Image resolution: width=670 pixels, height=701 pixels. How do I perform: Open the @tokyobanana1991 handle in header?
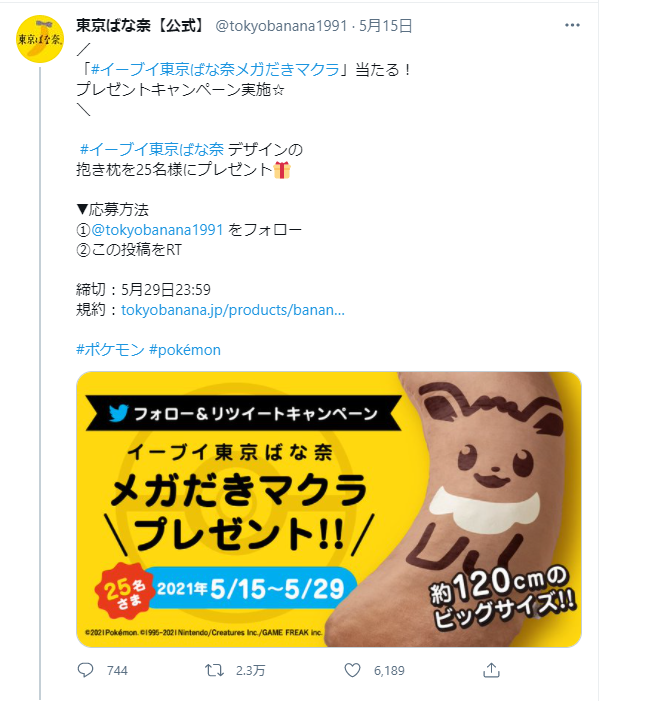pos(281,26)
